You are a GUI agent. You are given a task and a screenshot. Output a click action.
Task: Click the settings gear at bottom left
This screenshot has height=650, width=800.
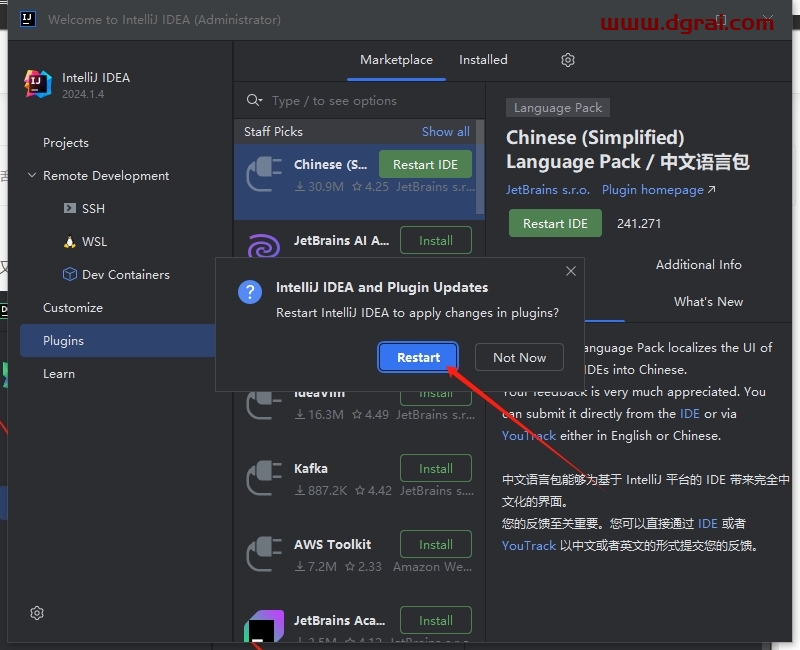click(37, 612)
